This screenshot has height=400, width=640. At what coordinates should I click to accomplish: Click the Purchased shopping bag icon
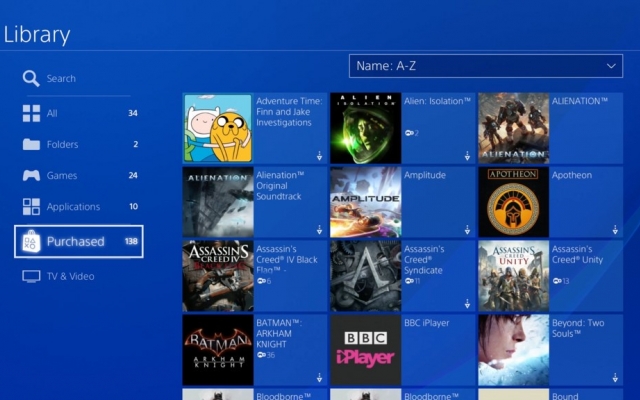[31, 241]
